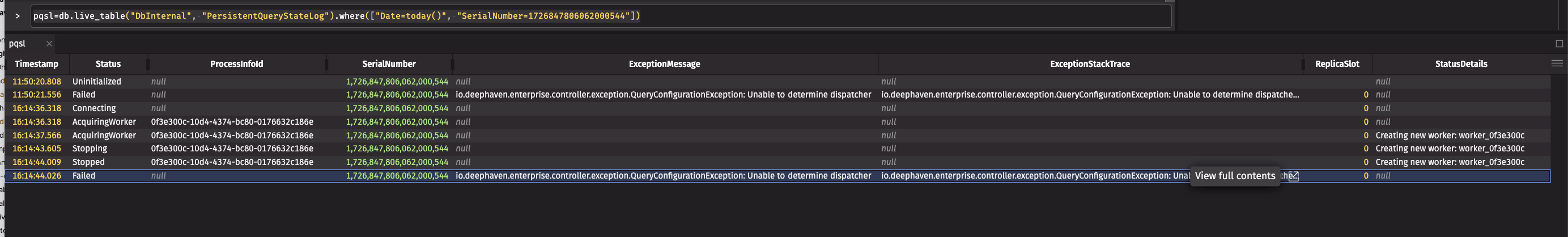Image resolution: width=1568 pixels, height=237 pixels.
Task: Click the Stopped row's ProcessInfoId cell
Action: click(x=232, y=162)
